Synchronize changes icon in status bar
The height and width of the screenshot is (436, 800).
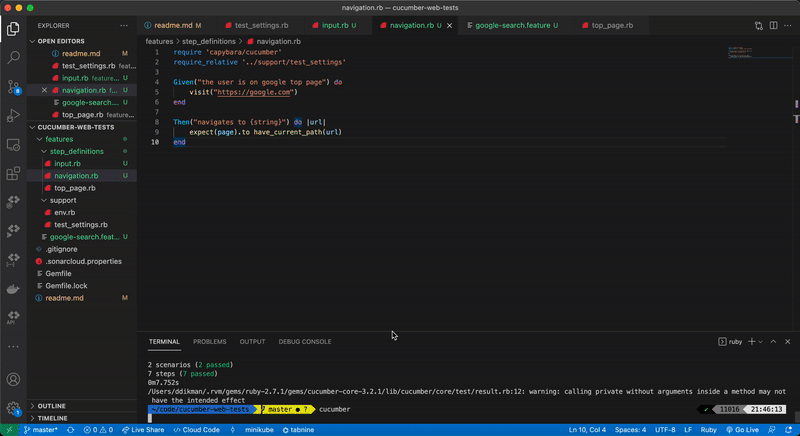(70, 430)
